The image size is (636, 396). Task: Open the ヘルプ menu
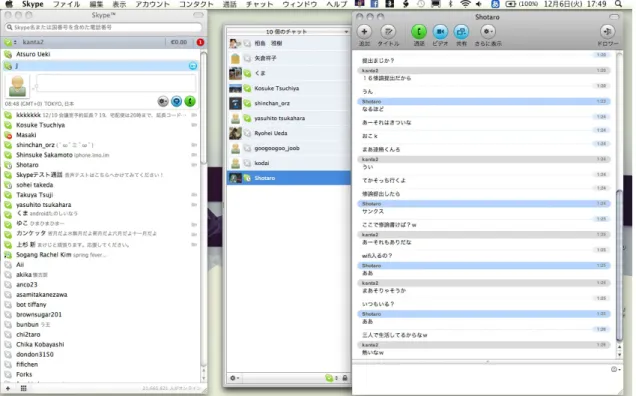pyautogui.click(x=337, y=4)
